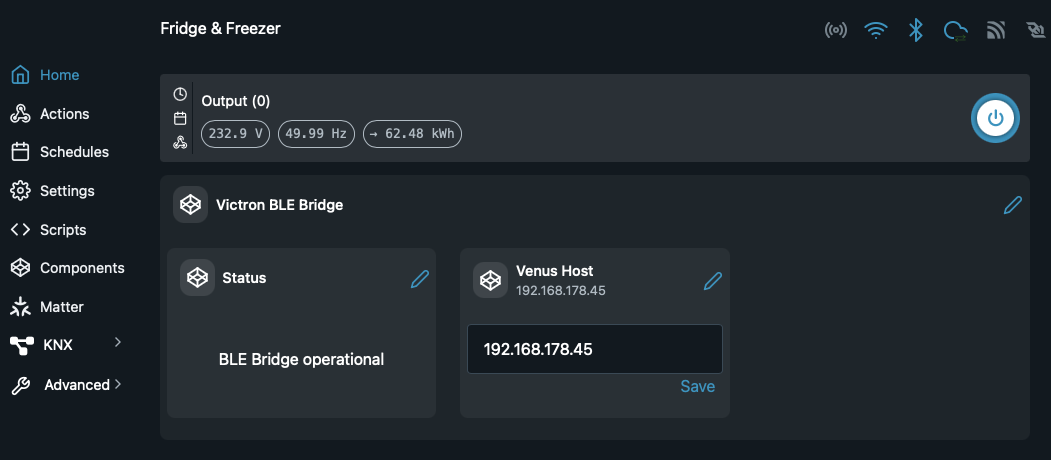Click the Output (0) title
The width and height of the screenshot is (1051, 460).
[x=236, y=101]
